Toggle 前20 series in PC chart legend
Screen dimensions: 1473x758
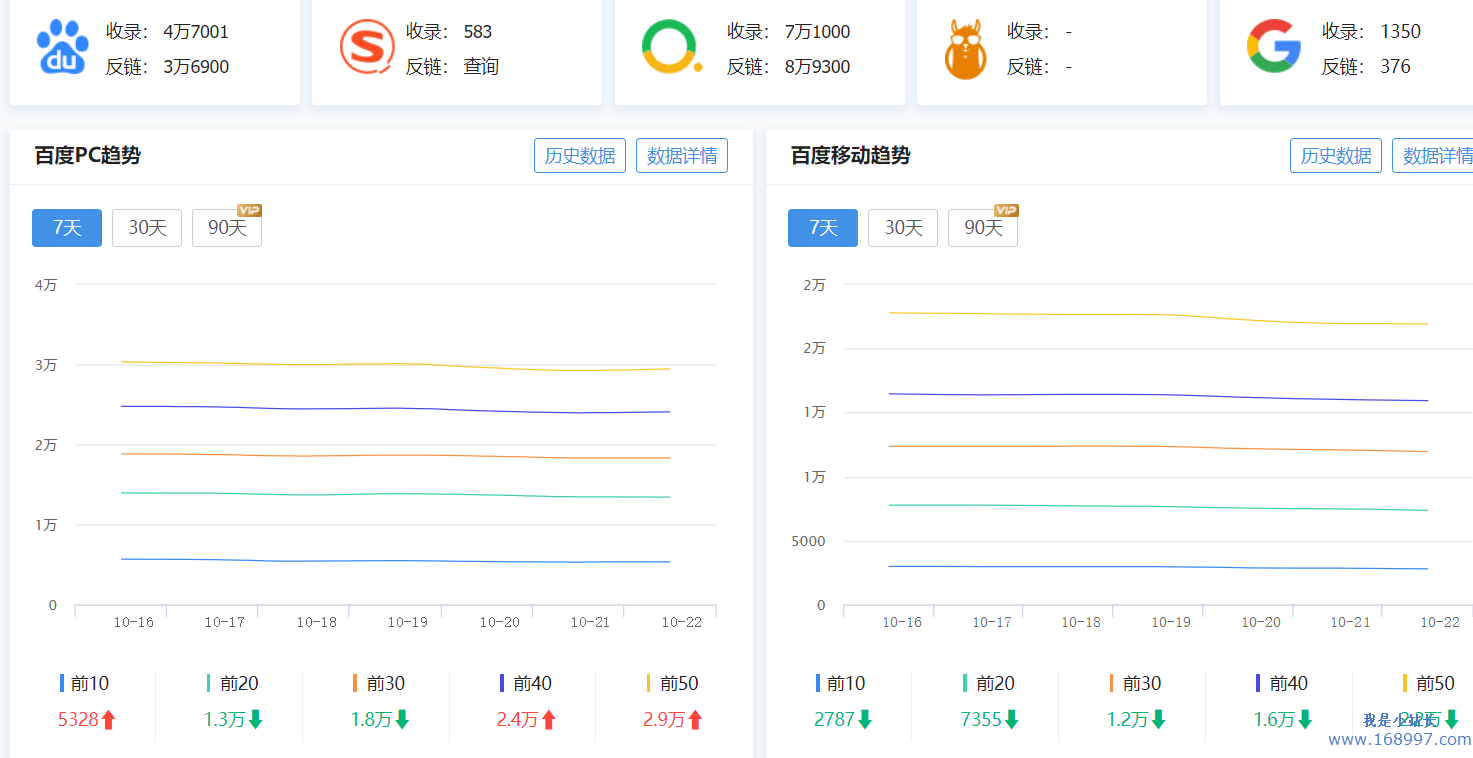click(232, 684)
